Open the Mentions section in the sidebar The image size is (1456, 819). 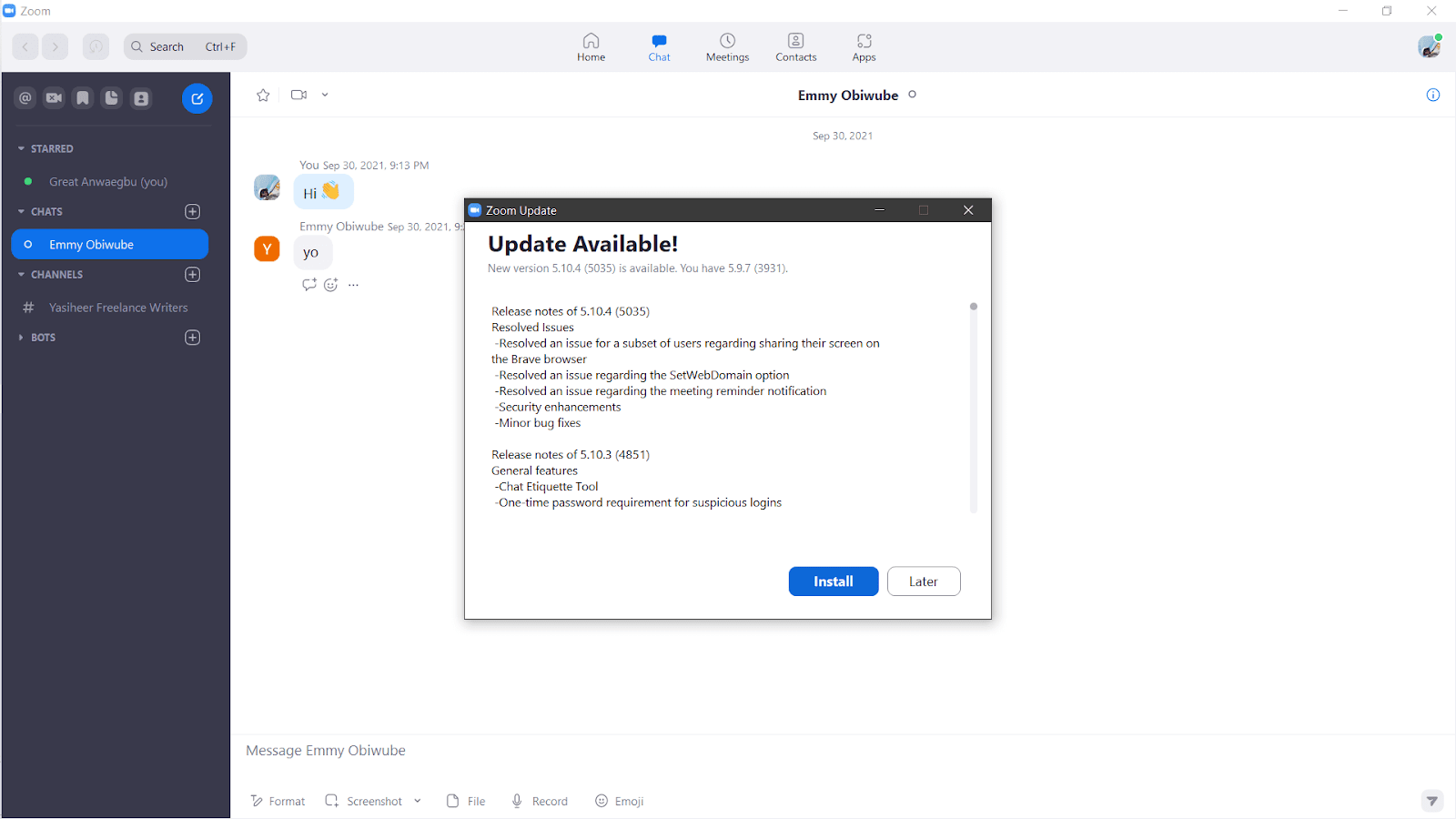[x=25, y=97]
